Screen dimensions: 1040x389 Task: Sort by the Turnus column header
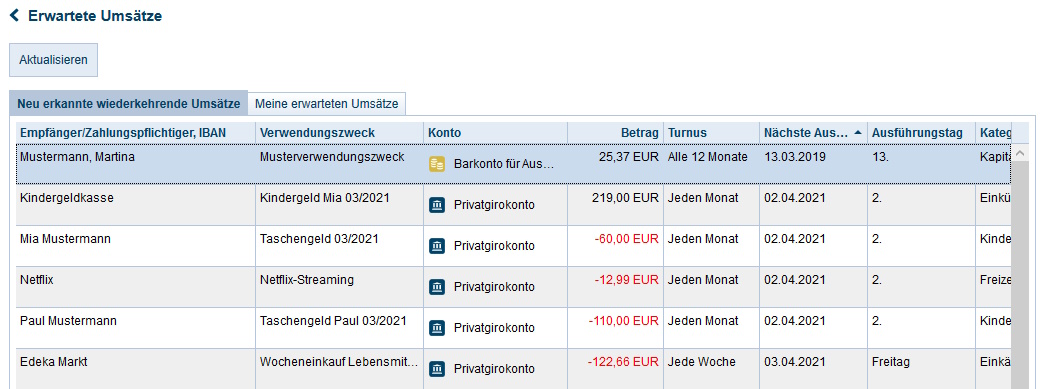pyautogui.click(x=712, y=133)
